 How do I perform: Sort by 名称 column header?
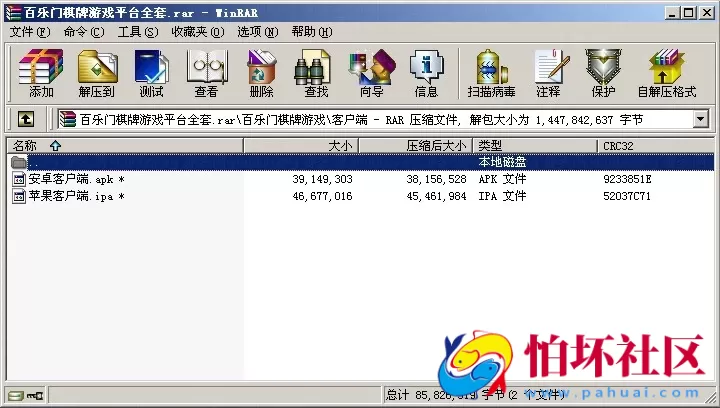click(125, 146)
